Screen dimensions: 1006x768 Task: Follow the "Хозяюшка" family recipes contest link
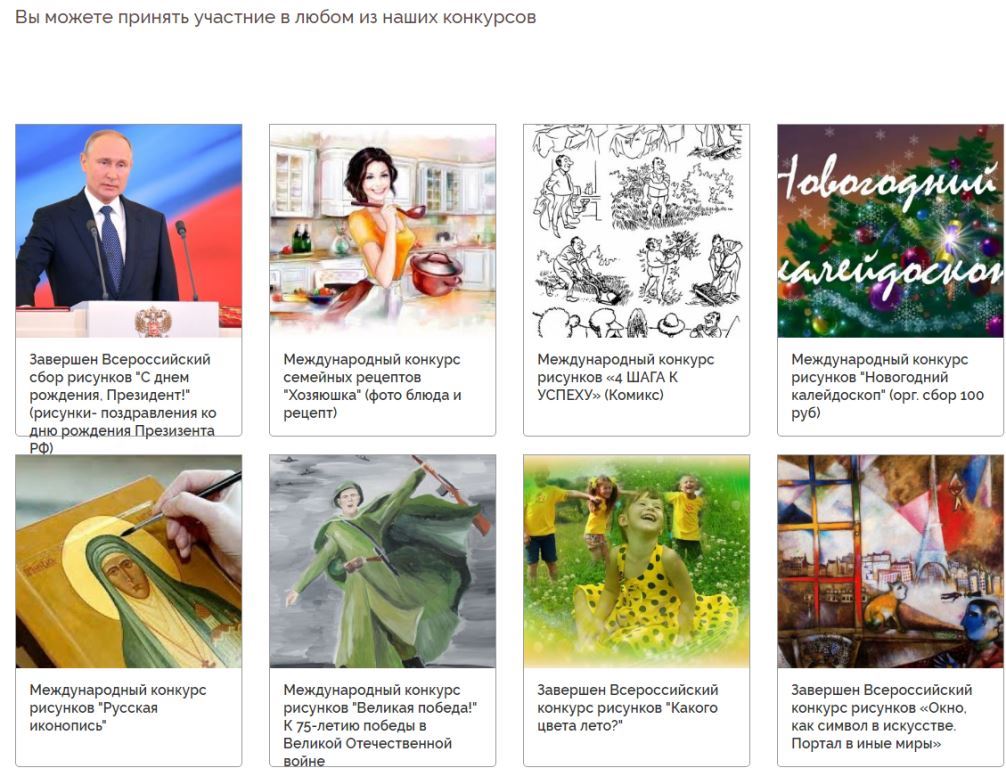pos(372,386)
